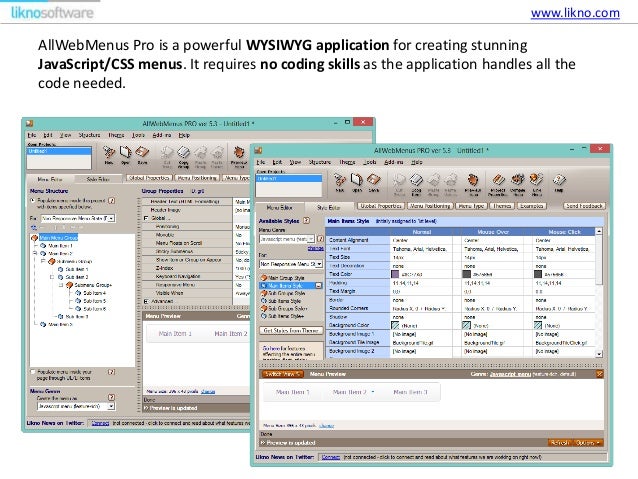Click Compile Menu icon in front window

[518, 183]
